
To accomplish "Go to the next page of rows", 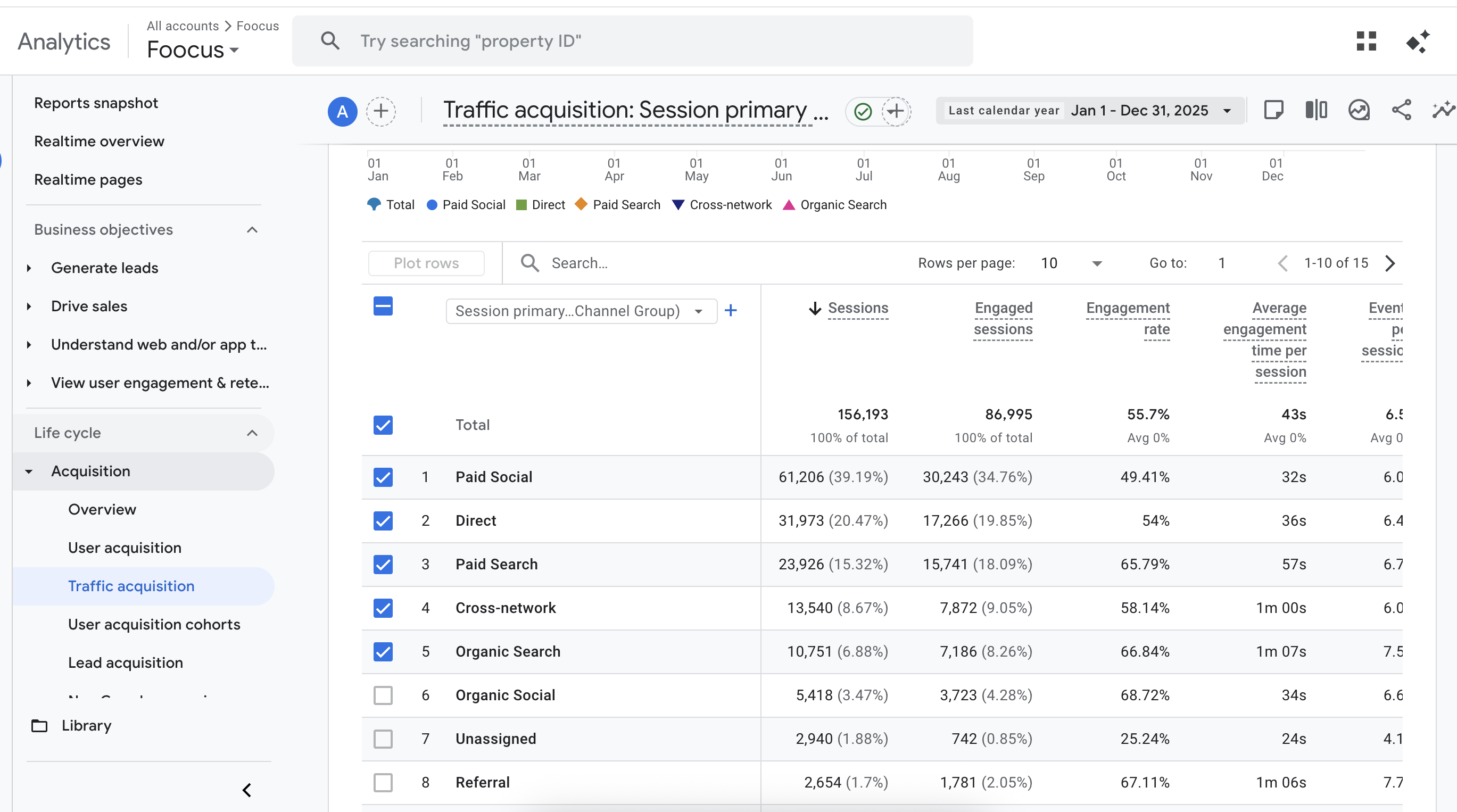I will [x=1390, y=263].
